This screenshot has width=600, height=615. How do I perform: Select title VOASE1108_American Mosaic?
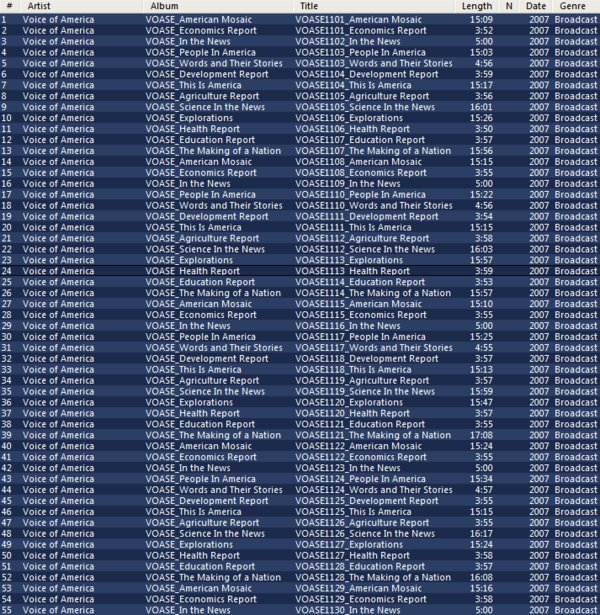coord(358,162)
